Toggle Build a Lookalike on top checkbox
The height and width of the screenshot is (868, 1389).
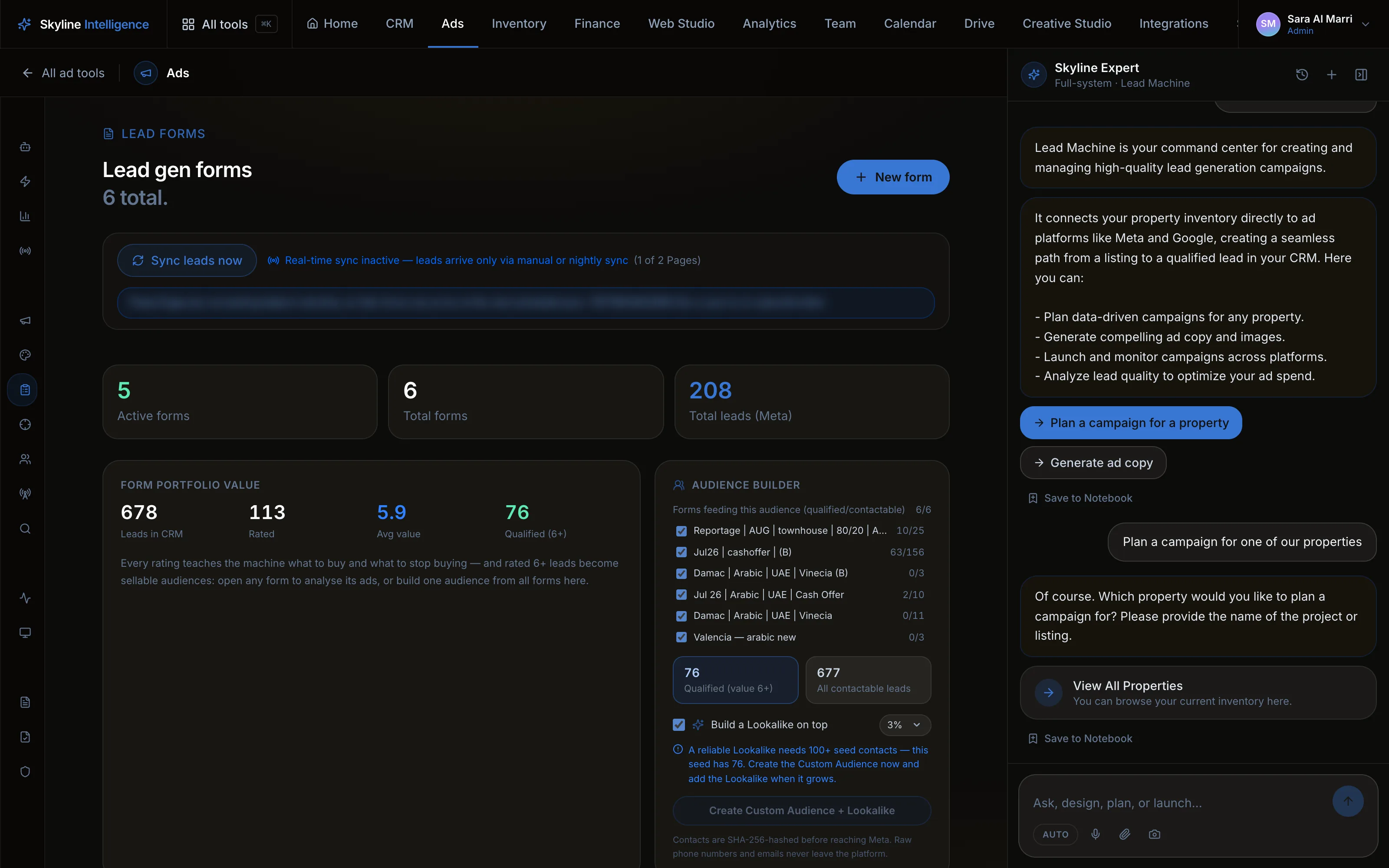tap(679, 725)
